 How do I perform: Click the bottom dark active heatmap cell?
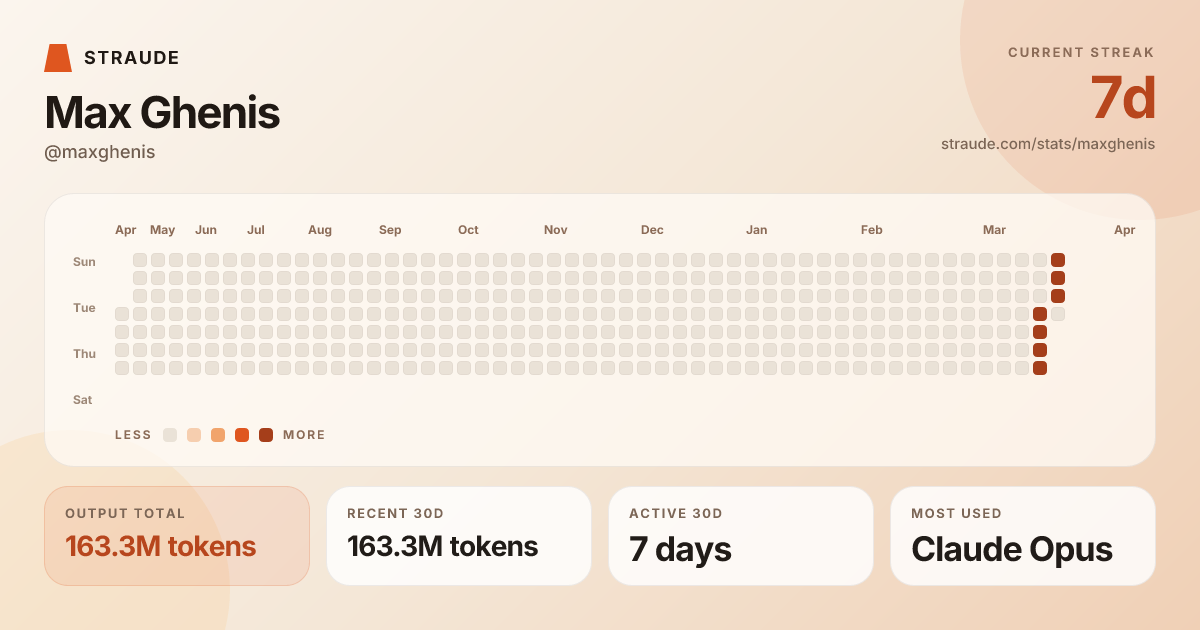1040,368
